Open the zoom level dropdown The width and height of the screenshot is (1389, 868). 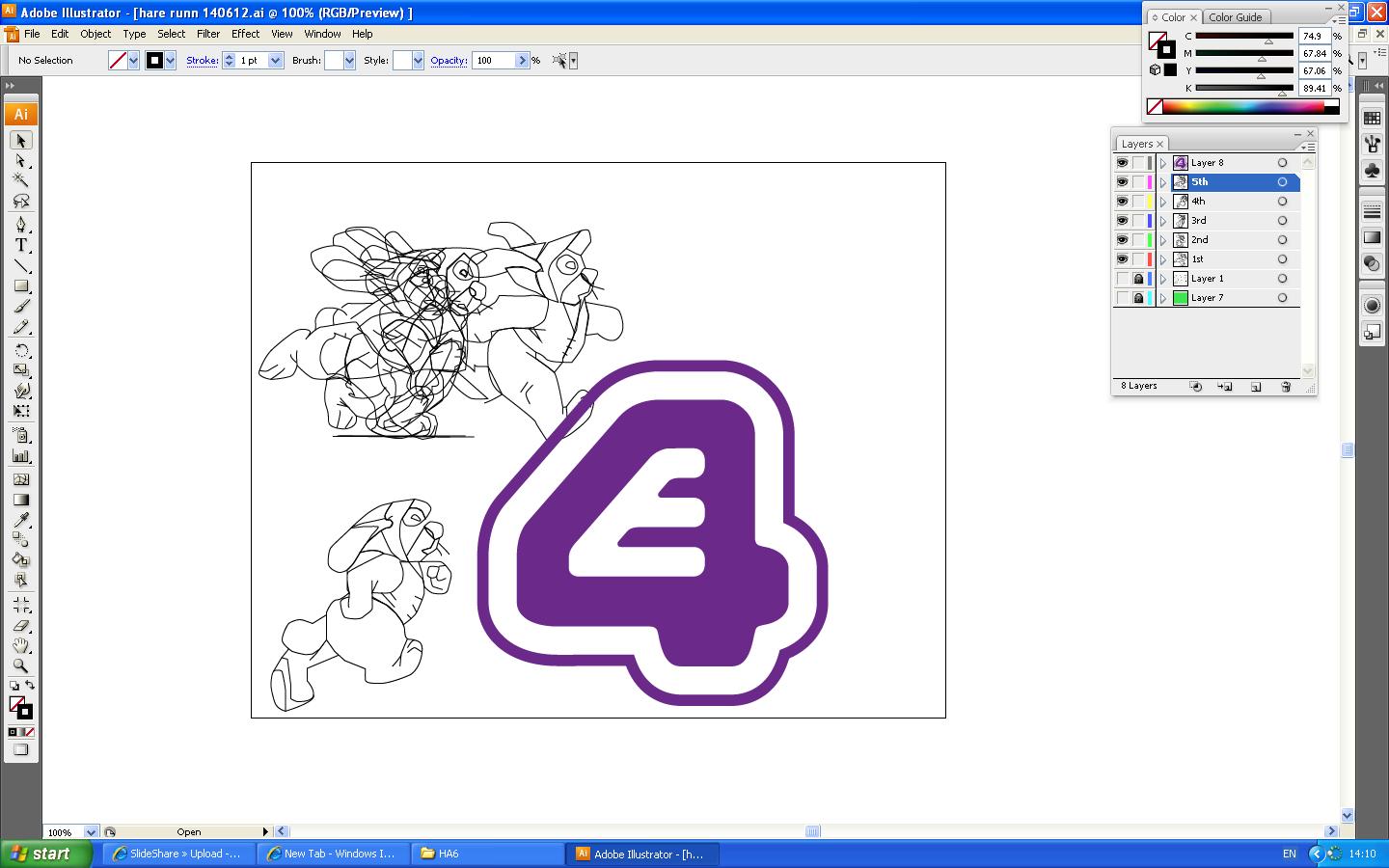point(91,832)
